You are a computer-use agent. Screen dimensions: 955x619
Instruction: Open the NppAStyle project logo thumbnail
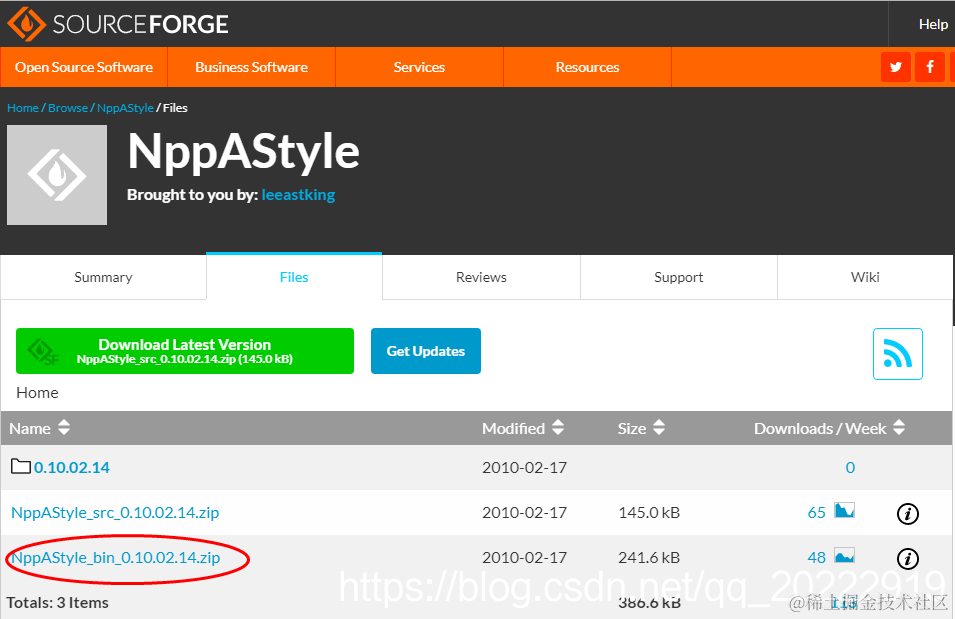click(57, 175)
